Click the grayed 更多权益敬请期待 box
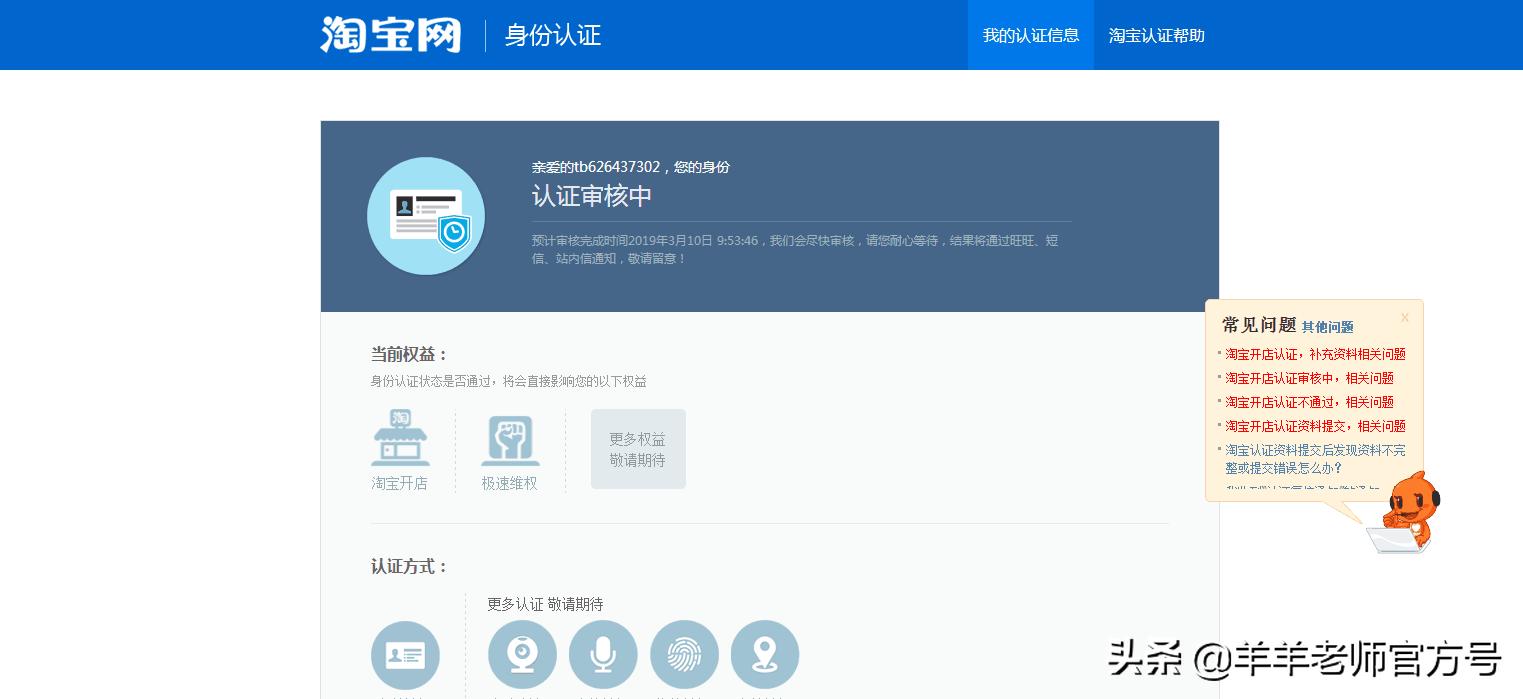Image resolution: width=1523 pixels, height=699 pixels. 638,448
